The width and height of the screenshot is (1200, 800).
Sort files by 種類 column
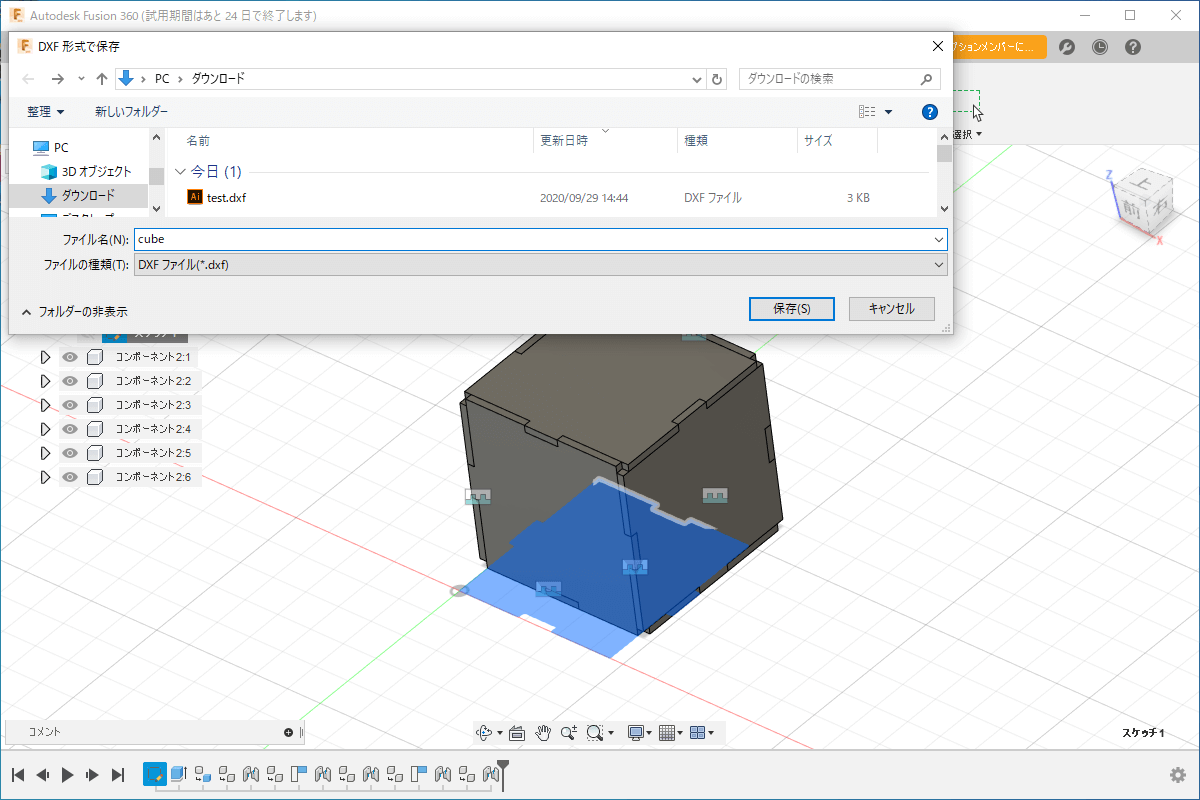[x=696, y=141]
